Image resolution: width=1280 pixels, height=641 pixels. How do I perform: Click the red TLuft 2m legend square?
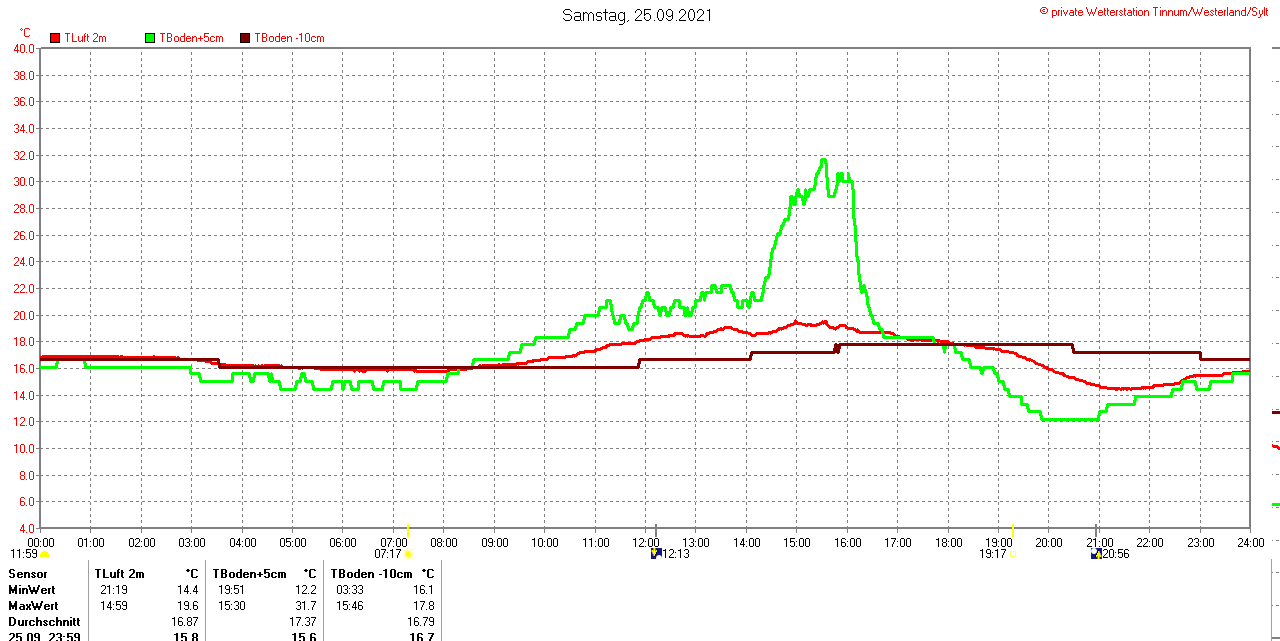(x=55, y=38)
